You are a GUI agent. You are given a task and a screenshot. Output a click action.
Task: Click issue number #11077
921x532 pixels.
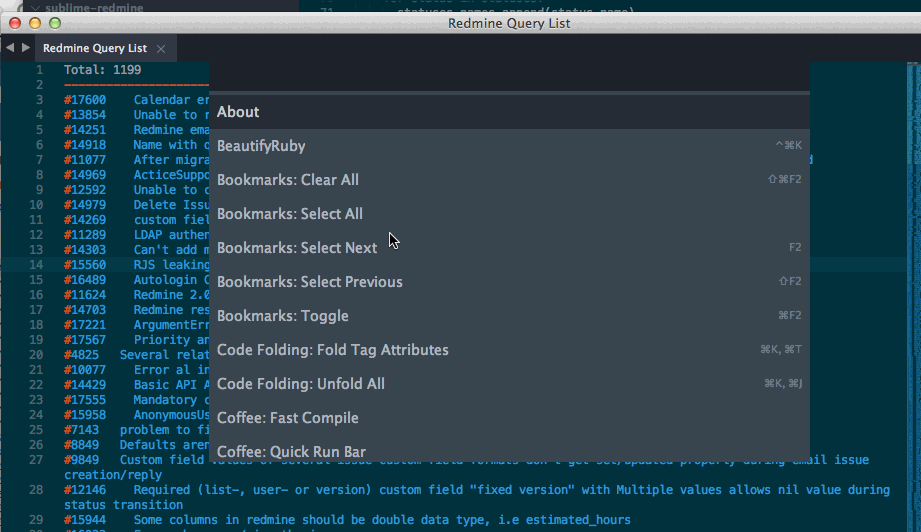[x=85, y=160]
